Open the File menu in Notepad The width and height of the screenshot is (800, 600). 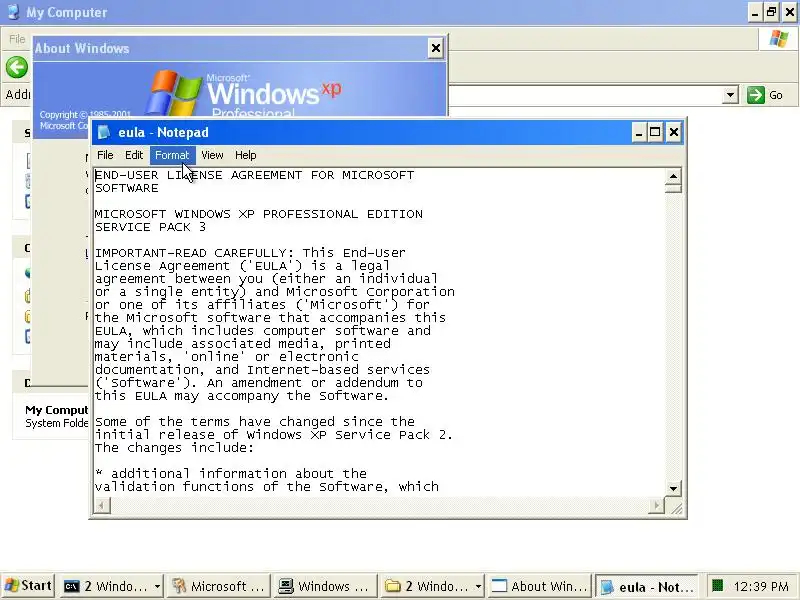(x=105, y=155)
